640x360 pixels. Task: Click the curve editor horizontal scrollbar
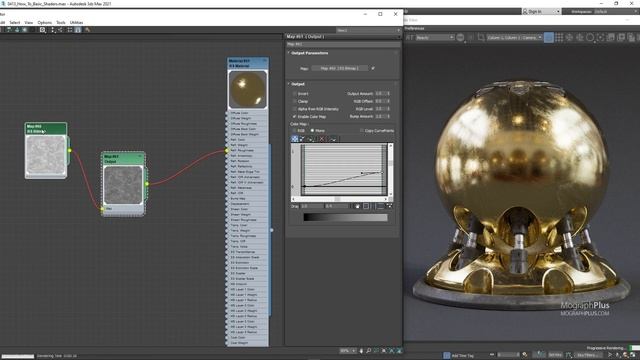(x=339, y=199)
